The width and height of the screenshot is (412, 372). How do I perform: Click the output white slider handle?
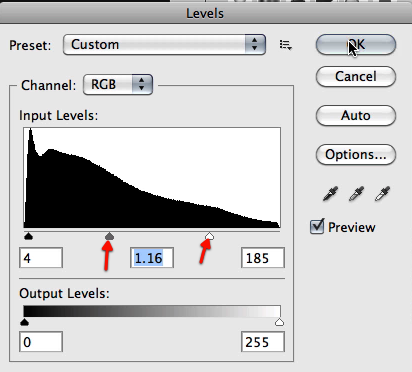click(x=279, y=322)
